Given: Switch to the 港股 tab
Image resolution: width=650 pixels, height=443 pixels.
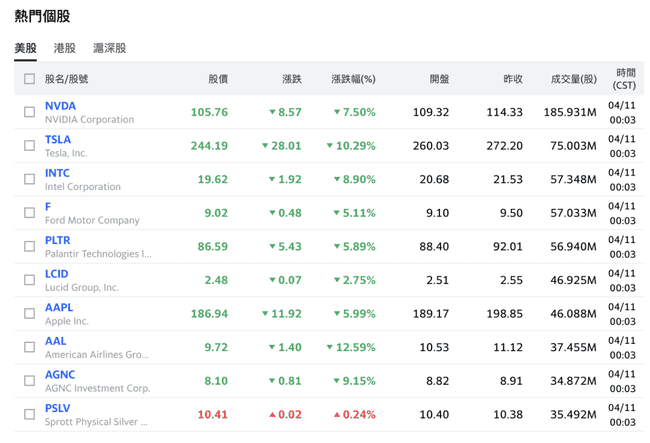Looking at the screenshot, I should [x=64, y=48].
